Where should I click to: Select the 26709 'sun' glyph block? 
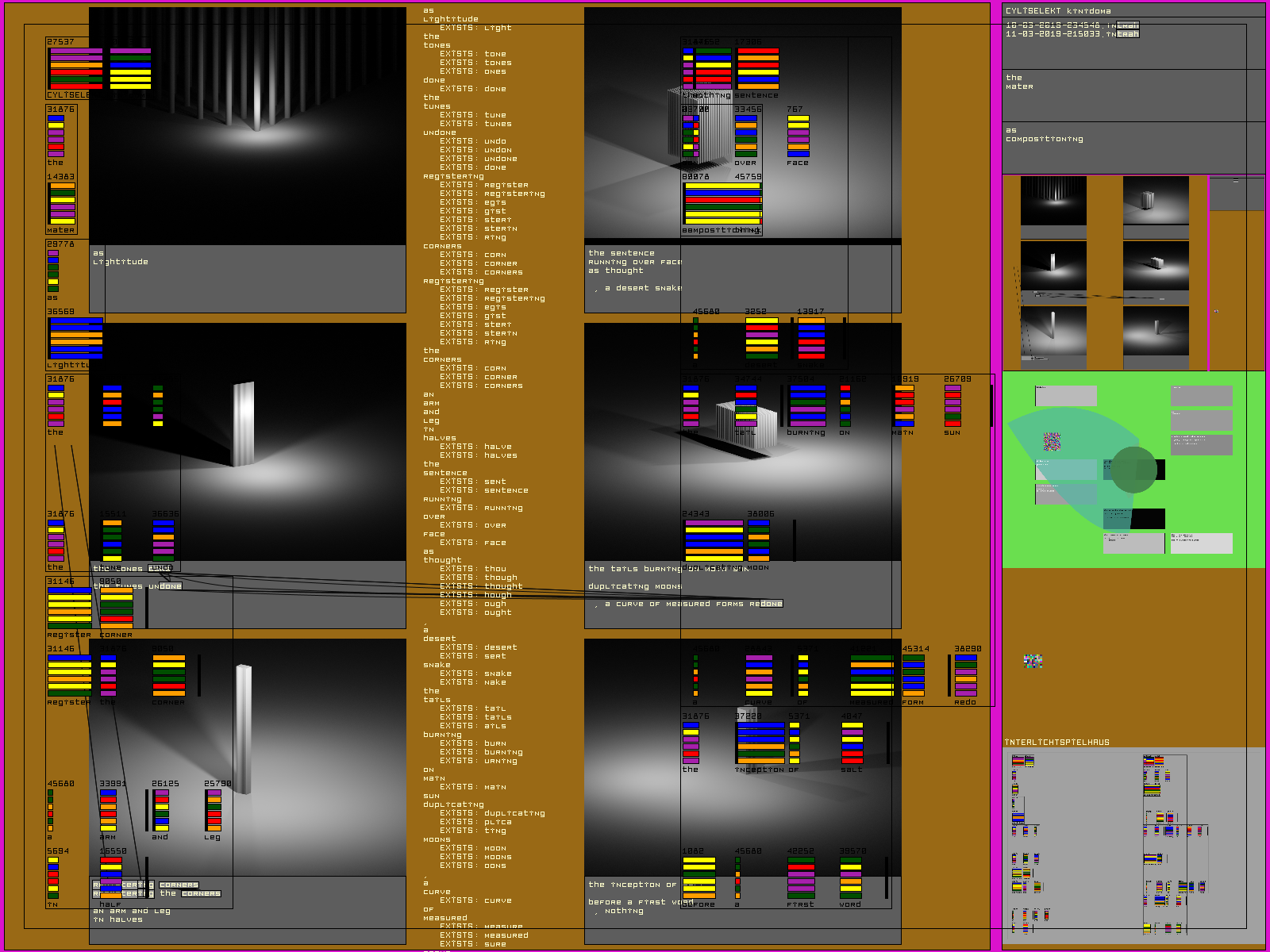pos(952,405)
